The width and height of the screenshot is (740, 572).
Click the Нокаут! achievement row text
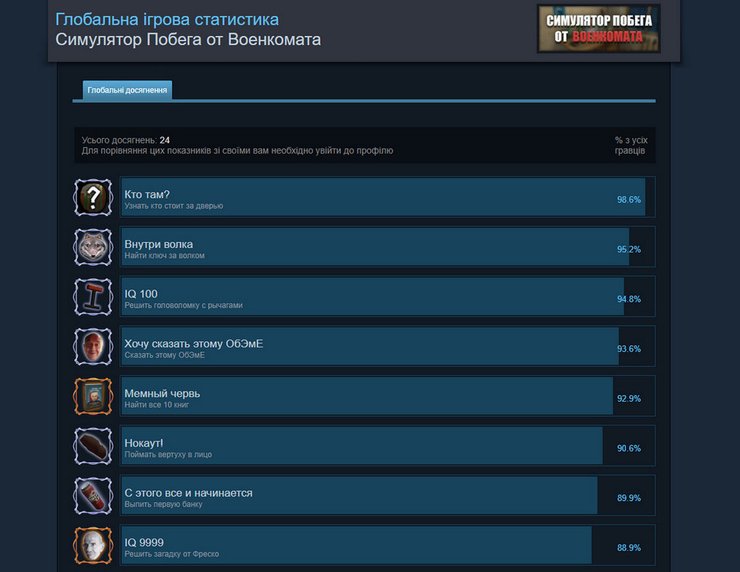(168, 448)
